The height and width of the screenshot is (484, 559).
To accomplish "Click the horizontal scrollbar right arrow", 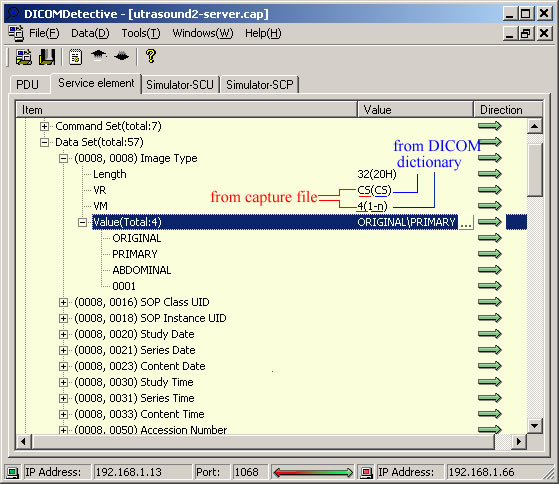I will coord(519,442).
